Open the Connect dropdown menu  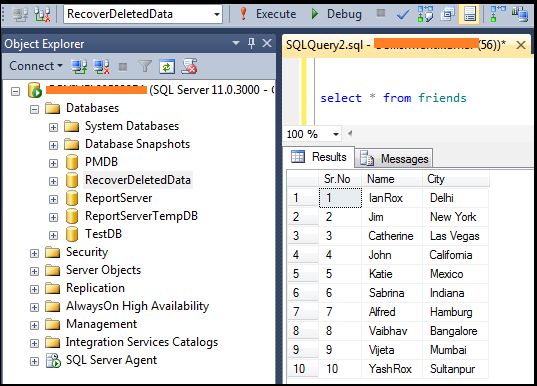click(x=36, y=66)
